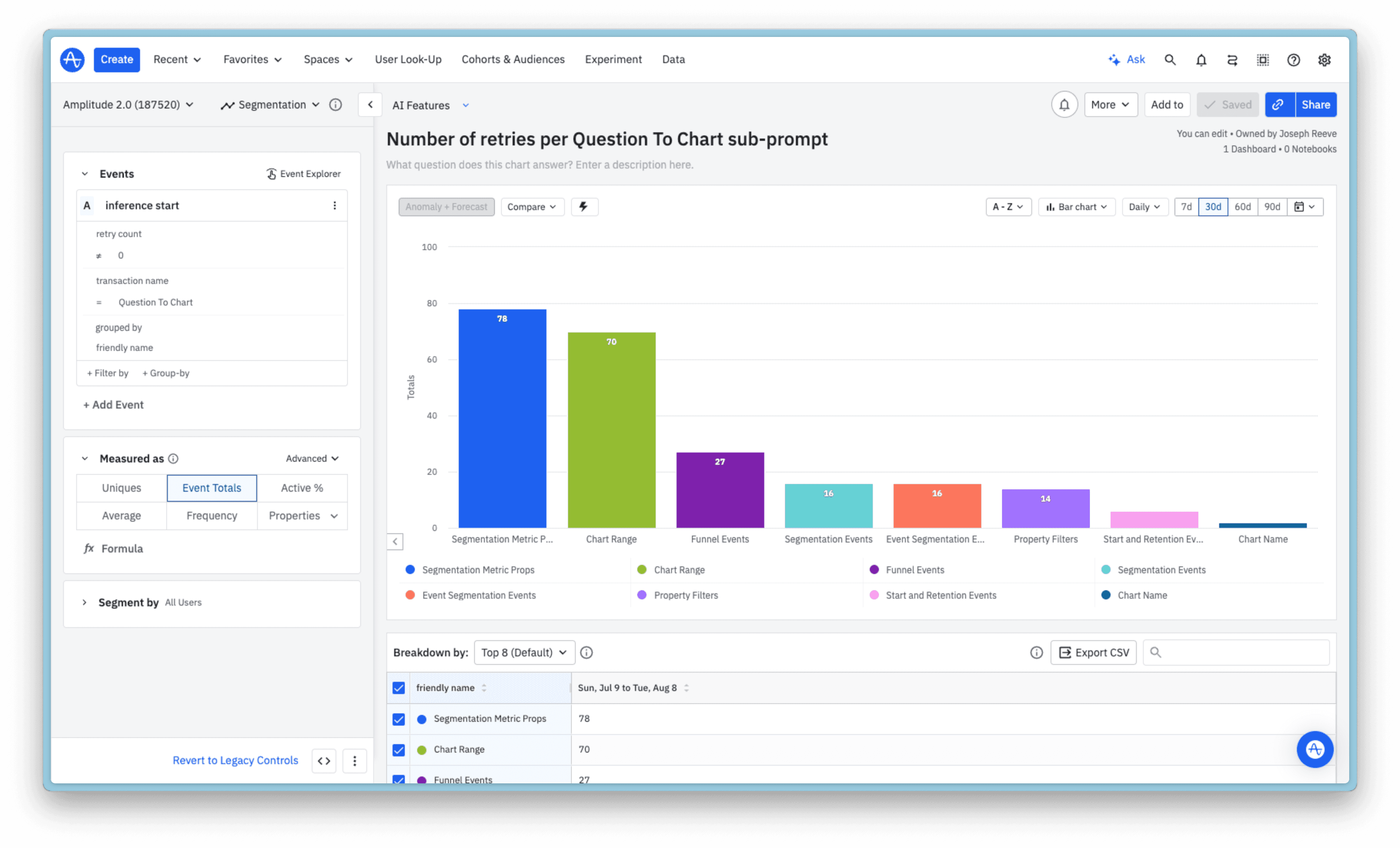Viewport: 1400px width, 848px height.
Task: Open the search magnifier in the top bar
Action: click(1170, 60)
